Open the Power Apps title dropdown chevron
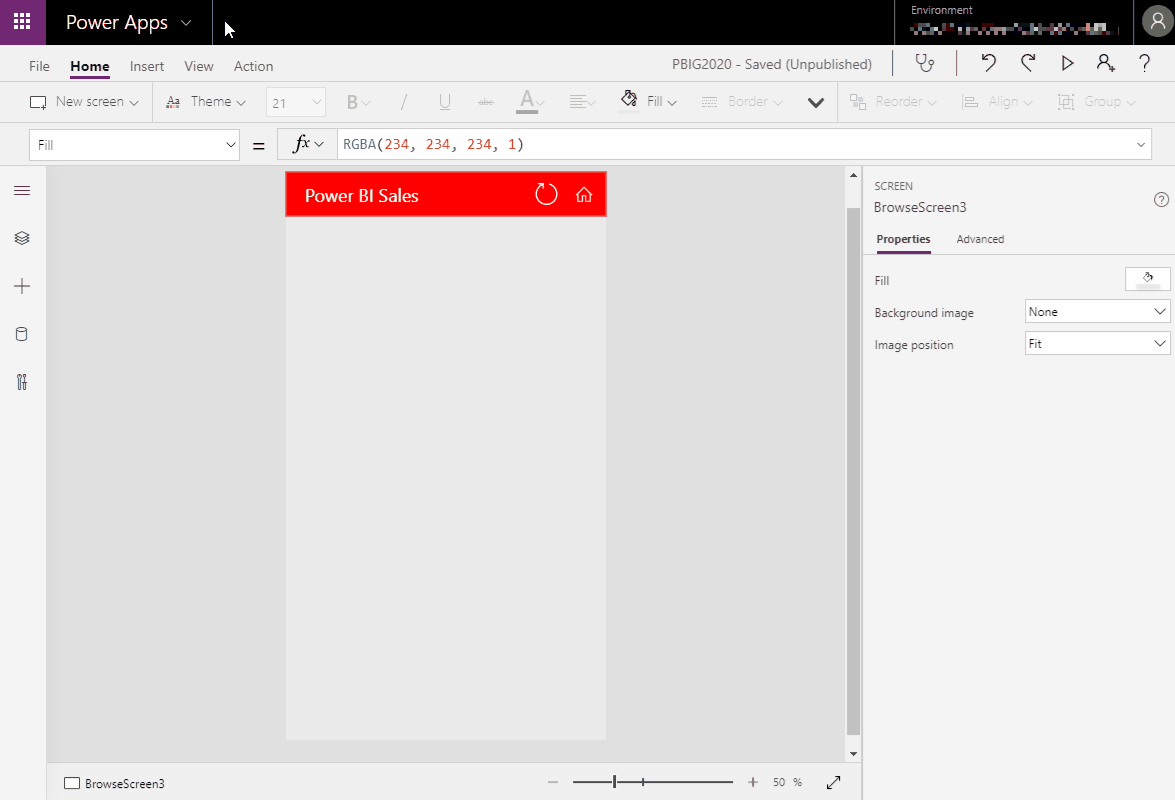The width and height of the screenshot is (1175, 800). [x=187, y=23]
